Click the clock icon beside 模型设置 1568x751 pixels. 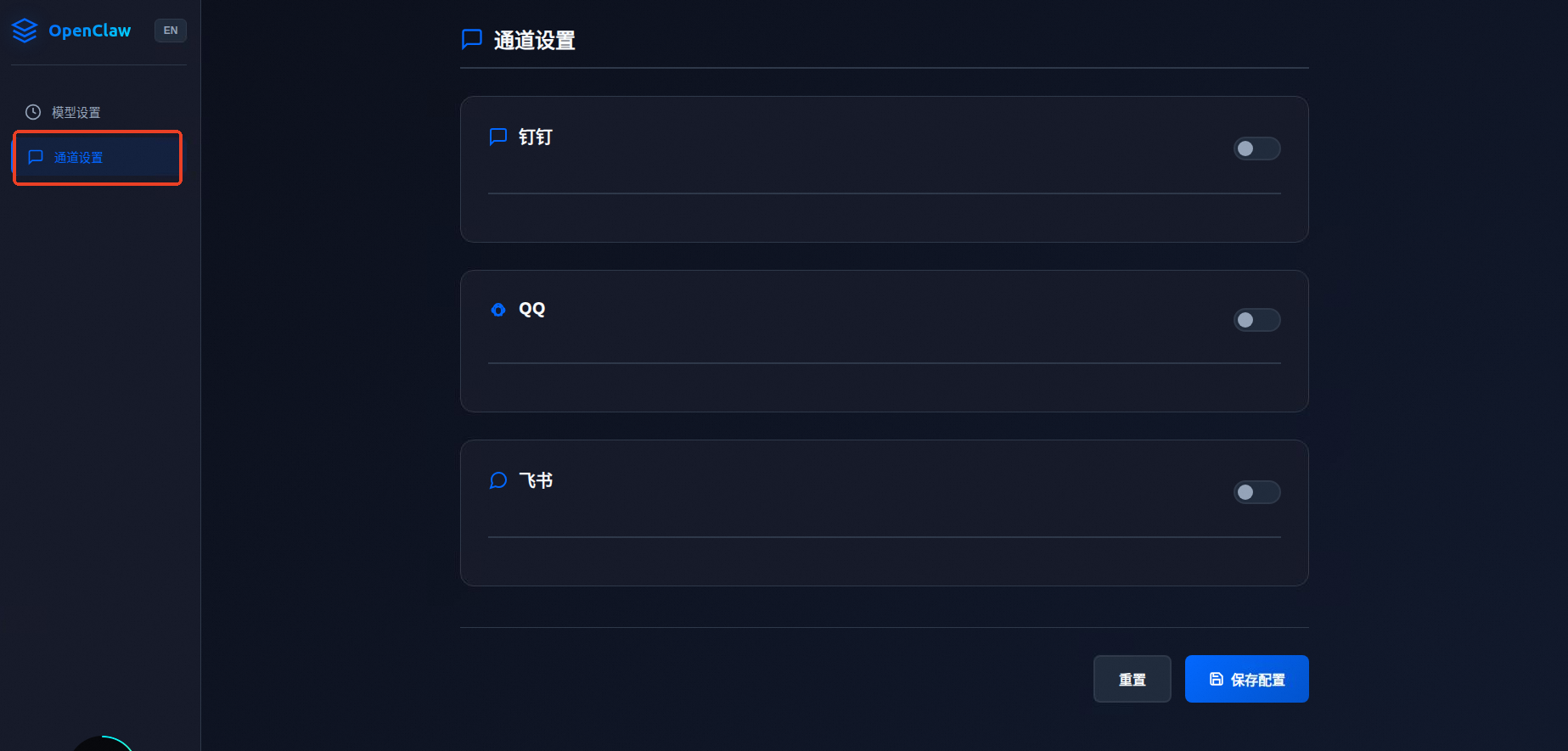[x=33, y=112]
